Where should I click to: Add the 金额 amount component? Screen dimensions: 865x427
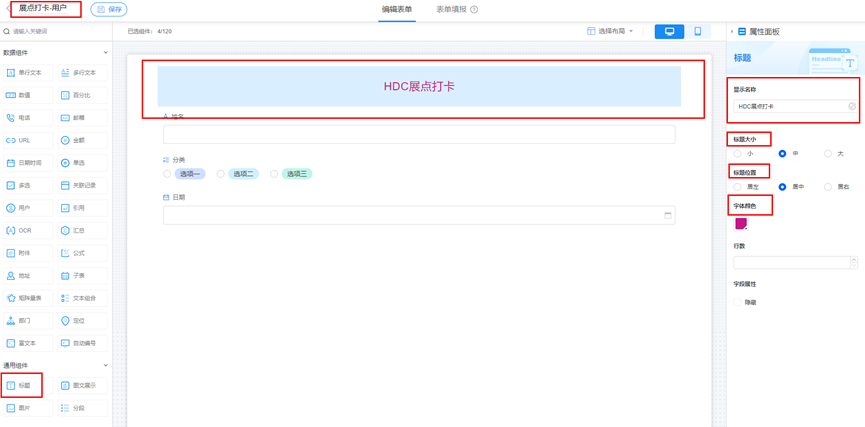point(83,140)
